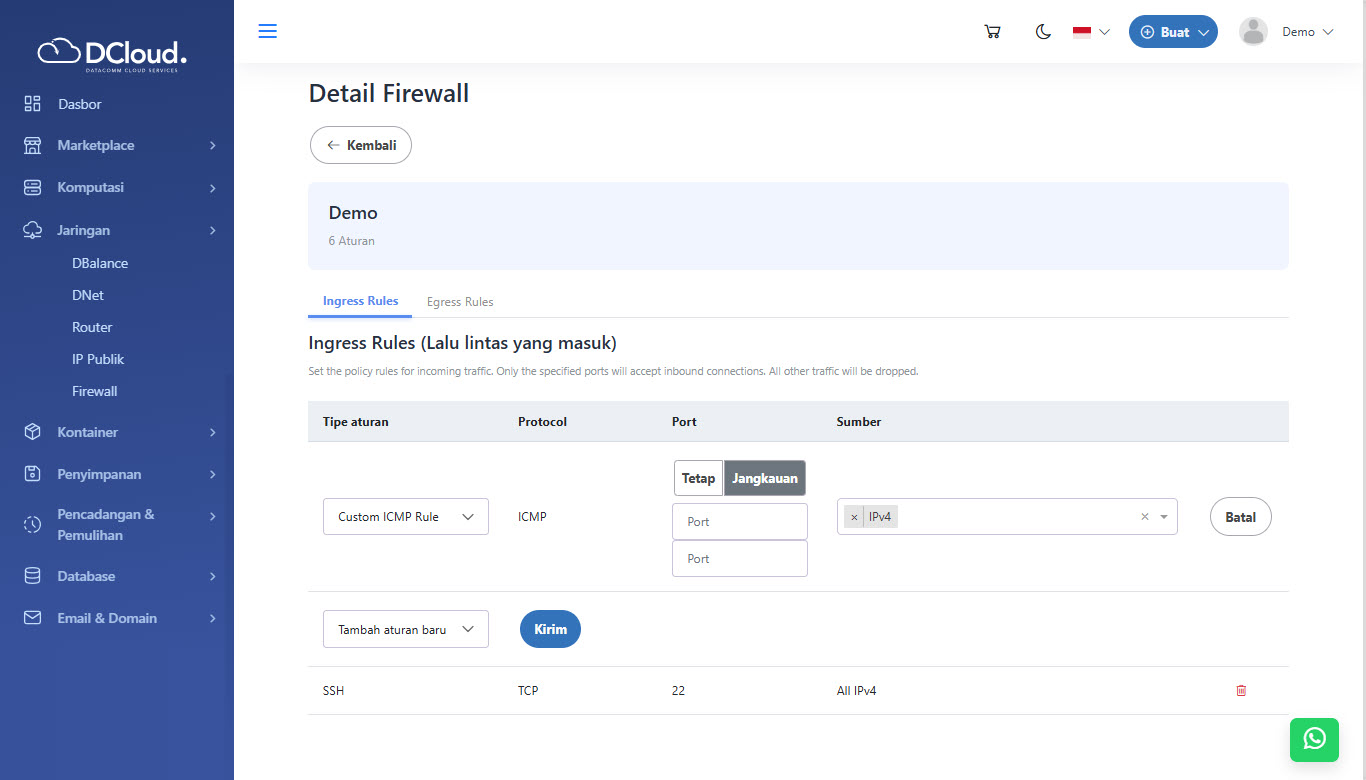
Task: Select the Tetap port mode
Action: click(698, 478)
